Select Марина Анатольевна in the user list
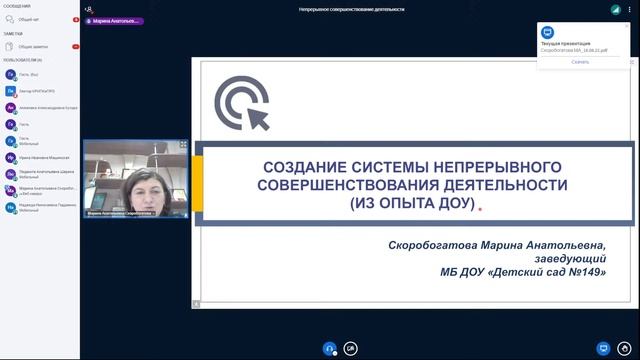Viewport: 640px width, 360px height. point(40,191)
